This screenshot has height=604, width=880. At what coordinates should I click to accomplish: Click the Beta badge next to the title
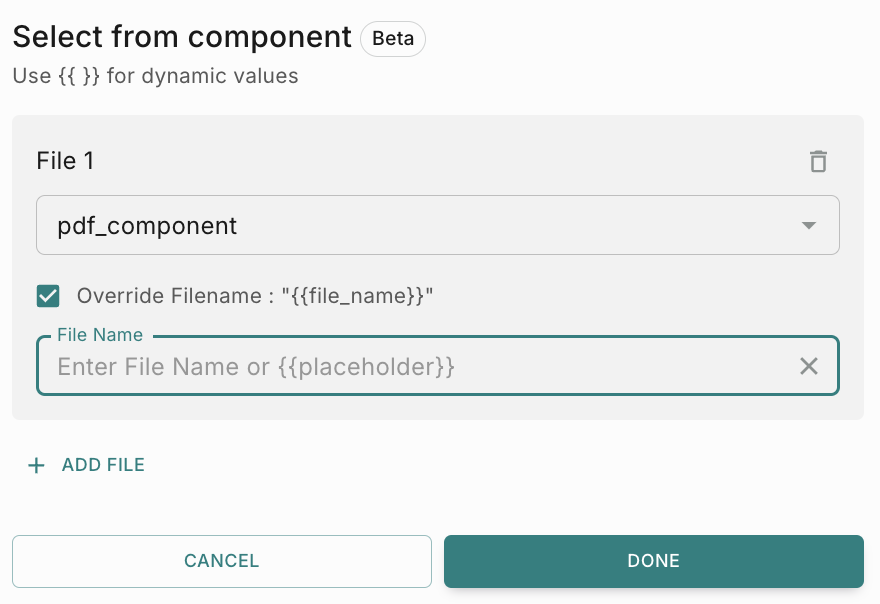393,39
